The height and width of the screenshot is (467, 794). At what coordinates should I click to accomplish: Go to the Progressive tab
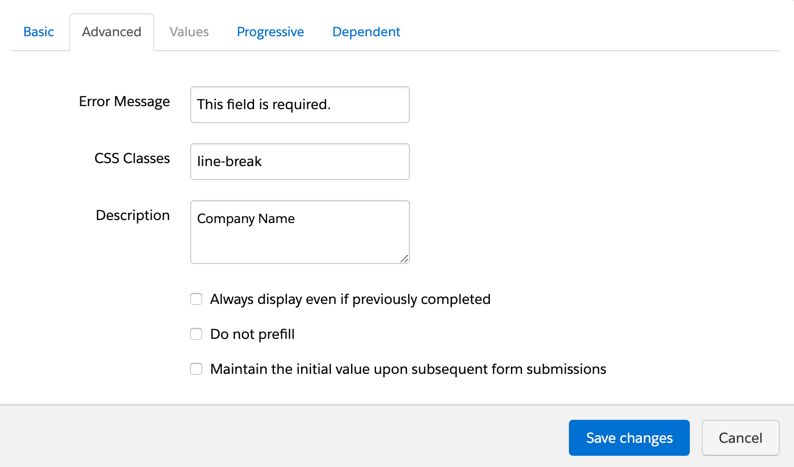pos(270,32)
